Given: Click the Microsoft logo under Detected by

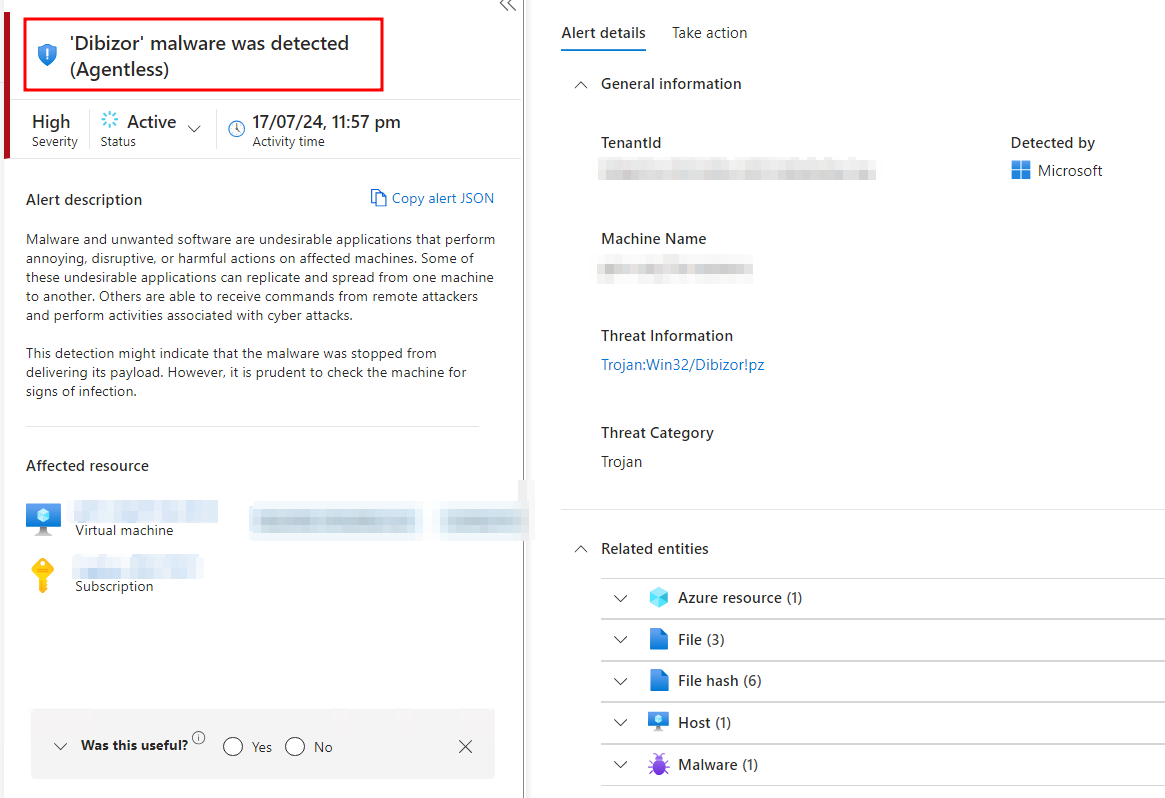Looking at the screenshot, I should 1021,170.
